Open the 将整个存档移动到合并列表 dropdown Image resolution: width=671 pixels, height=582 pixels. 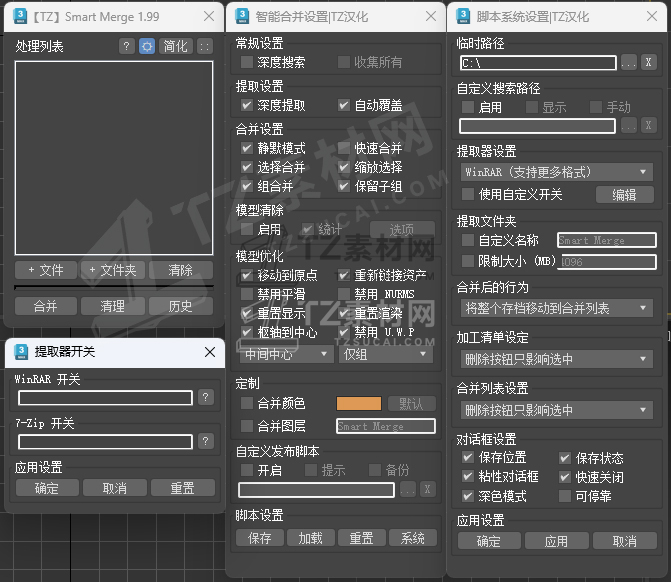coord(557,308)
